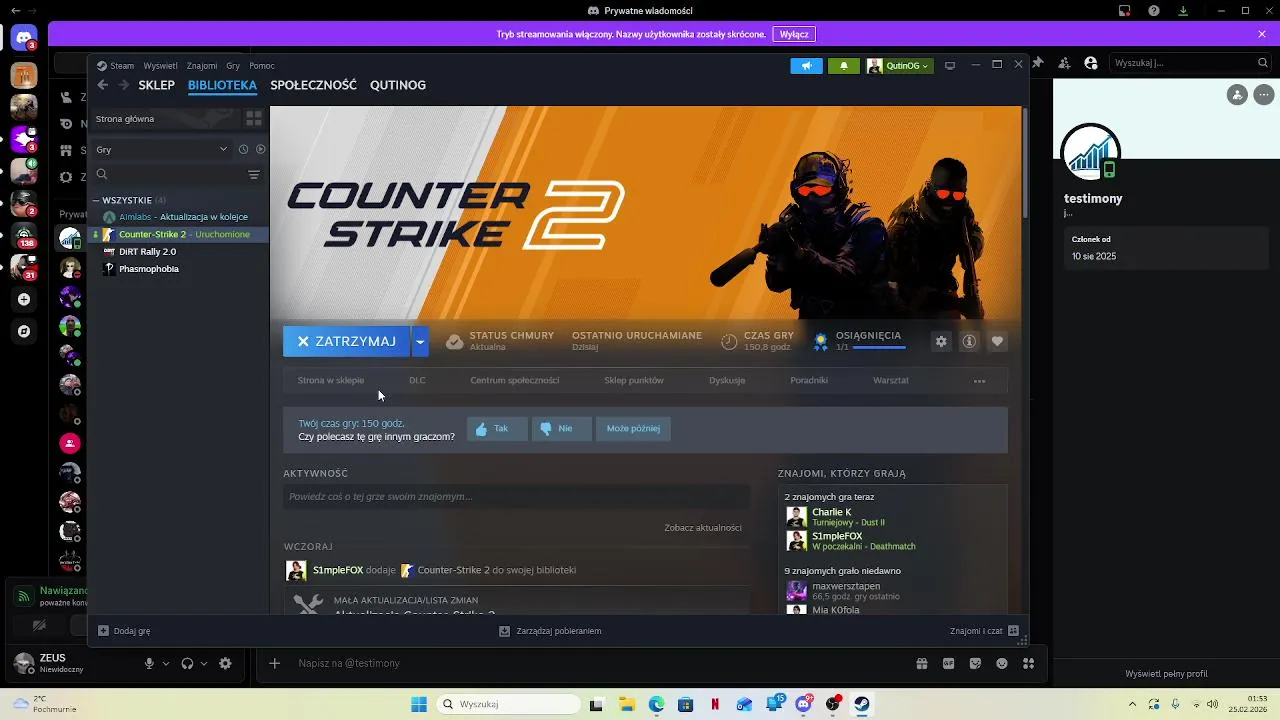
Task: Click the activity status input field
Action: click(516, 497)
